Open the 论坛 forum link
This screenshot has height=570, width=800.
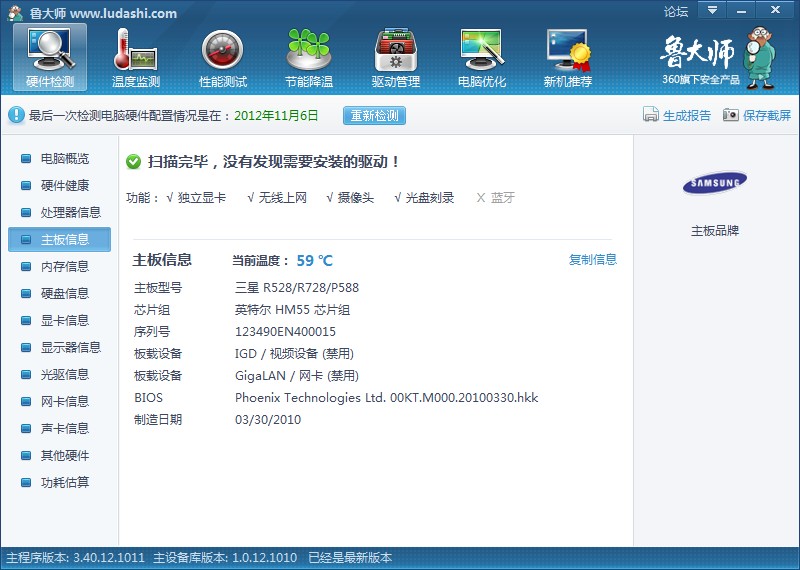(676, 11)
